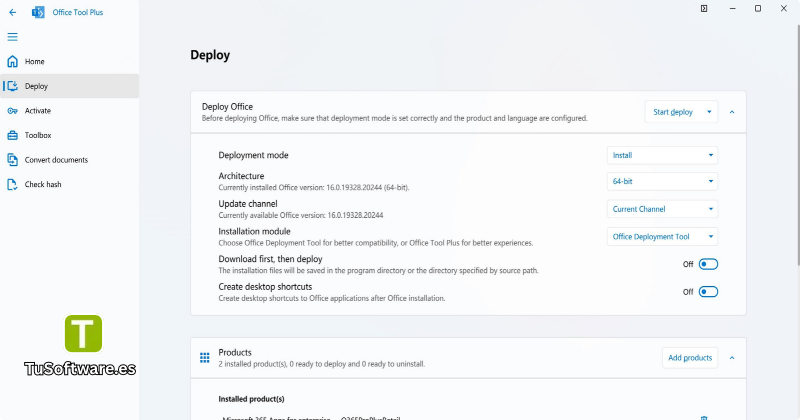Viewport: 800px width, 420px height.
Task: Click Architecture label
Action: [241, 176]
